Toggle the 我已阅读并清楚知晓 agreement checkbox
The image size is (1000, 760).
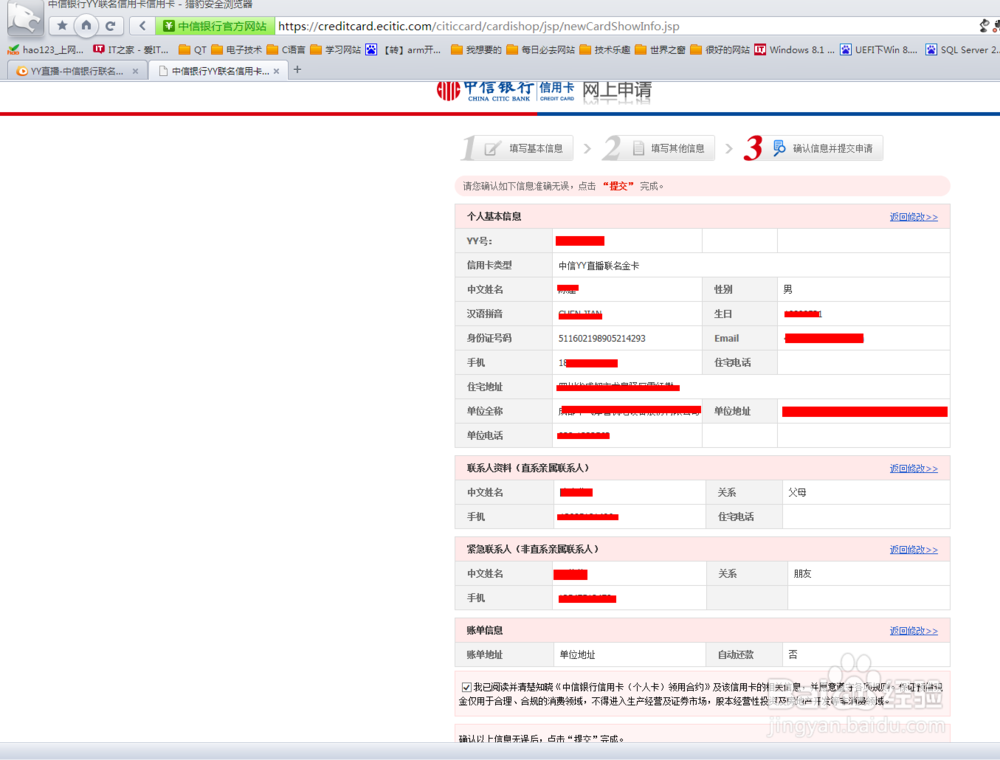tap(467, 687)
